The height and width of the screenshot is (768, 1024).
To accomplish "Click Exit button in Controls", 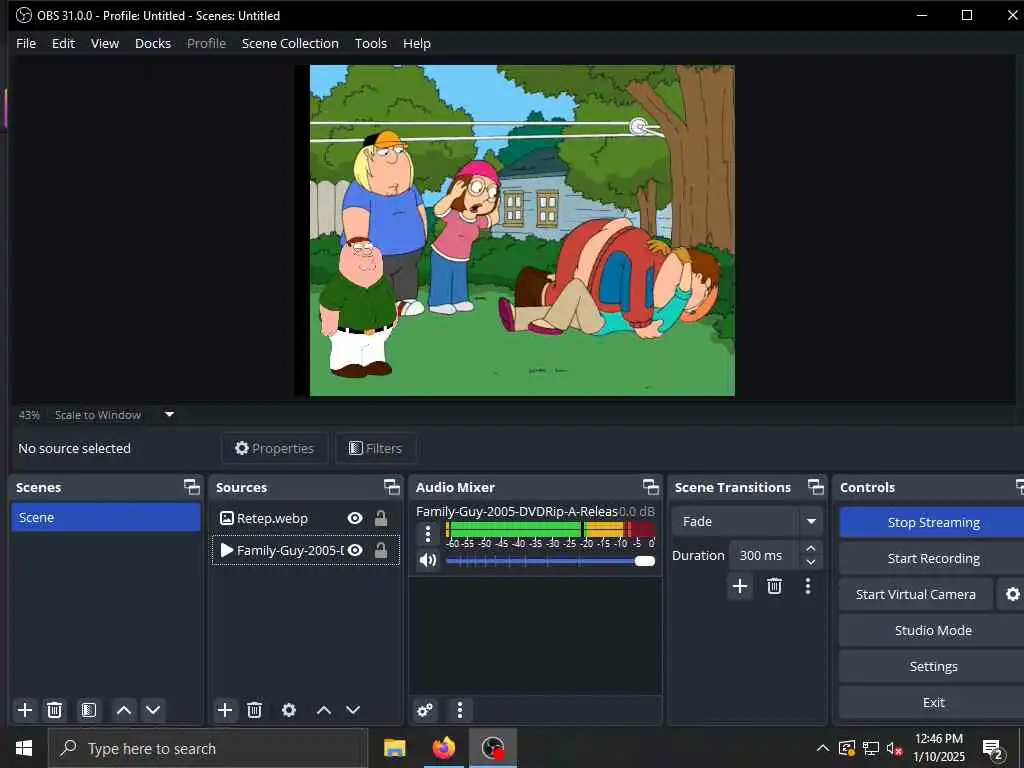I will (933, 702).
